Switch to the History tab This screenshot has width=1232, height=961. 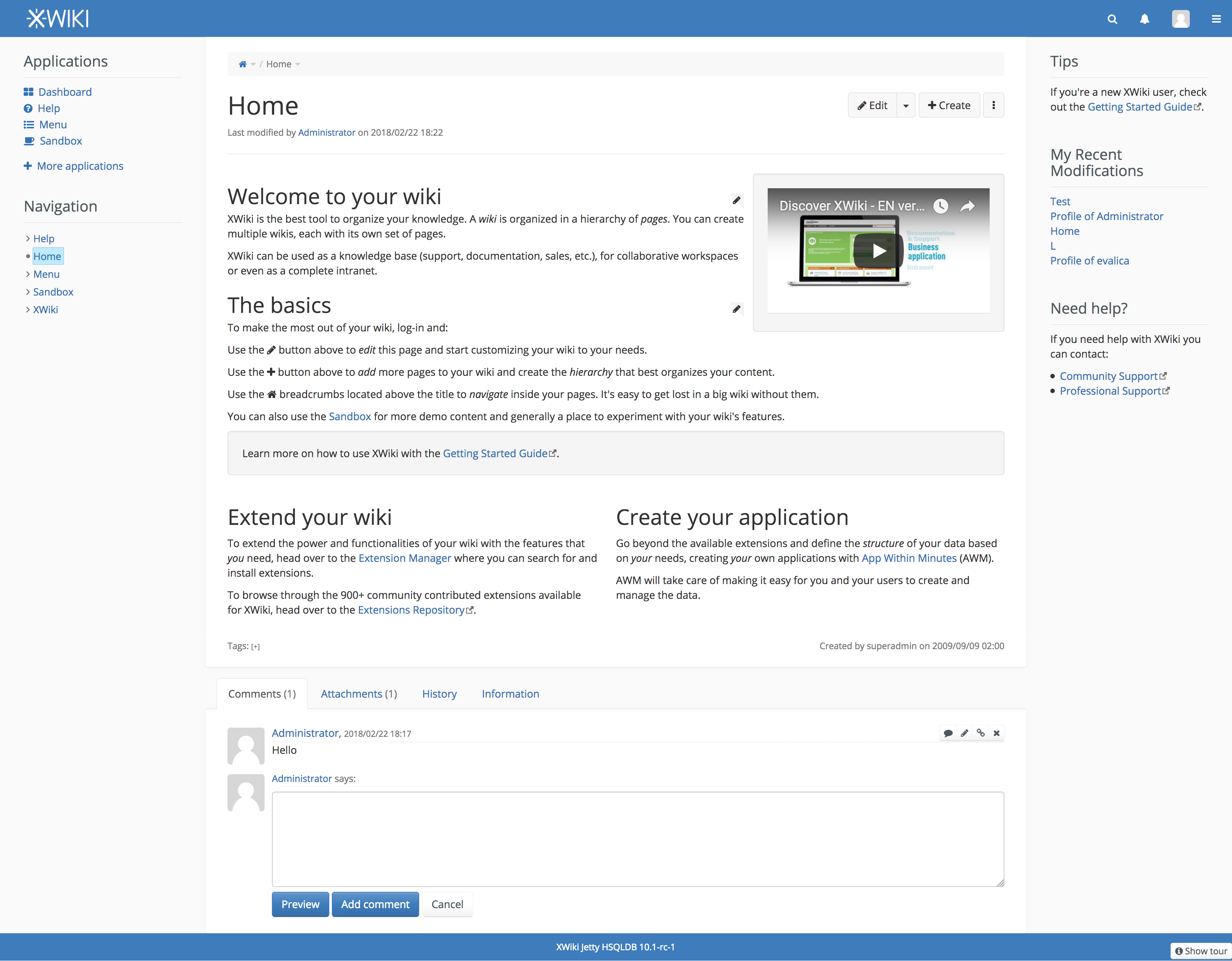(x=440, y=694)
